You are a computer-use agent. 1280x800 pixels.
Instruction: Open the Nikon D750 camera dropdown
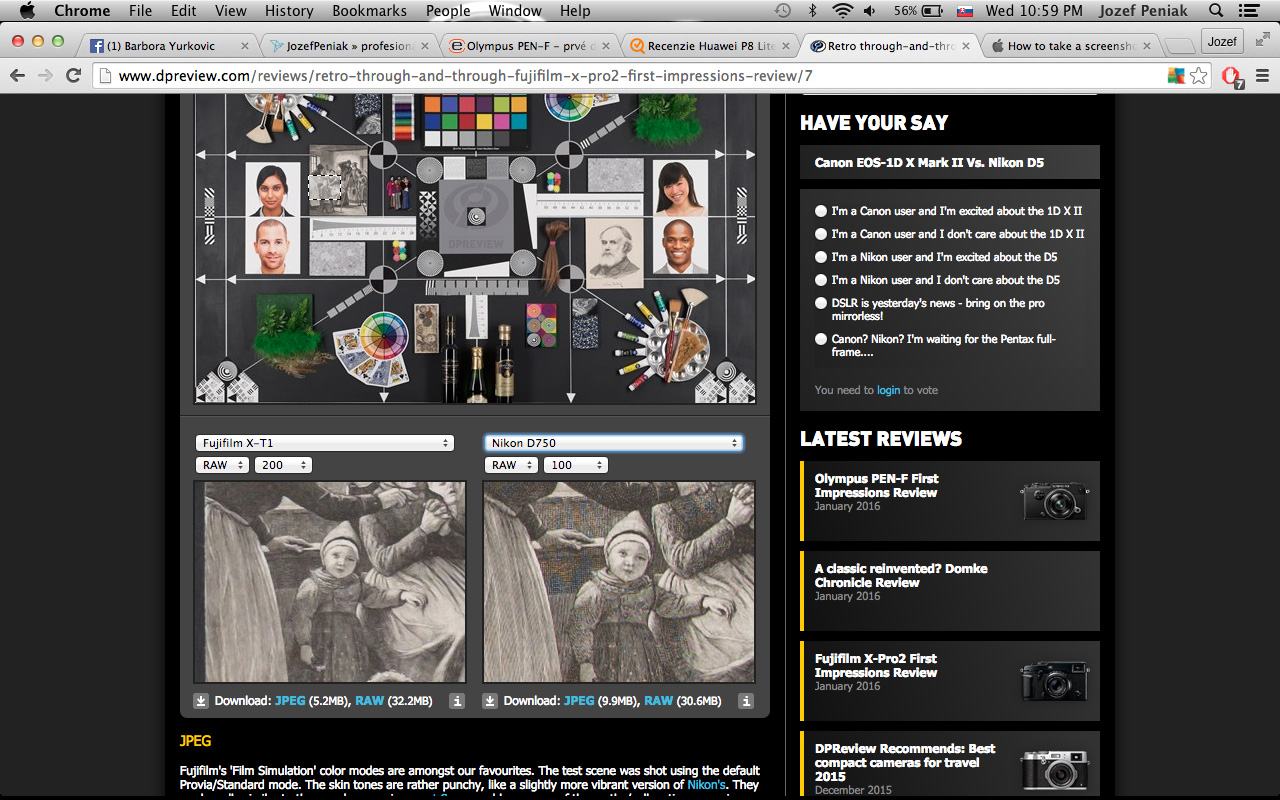[x=614, y=443]
